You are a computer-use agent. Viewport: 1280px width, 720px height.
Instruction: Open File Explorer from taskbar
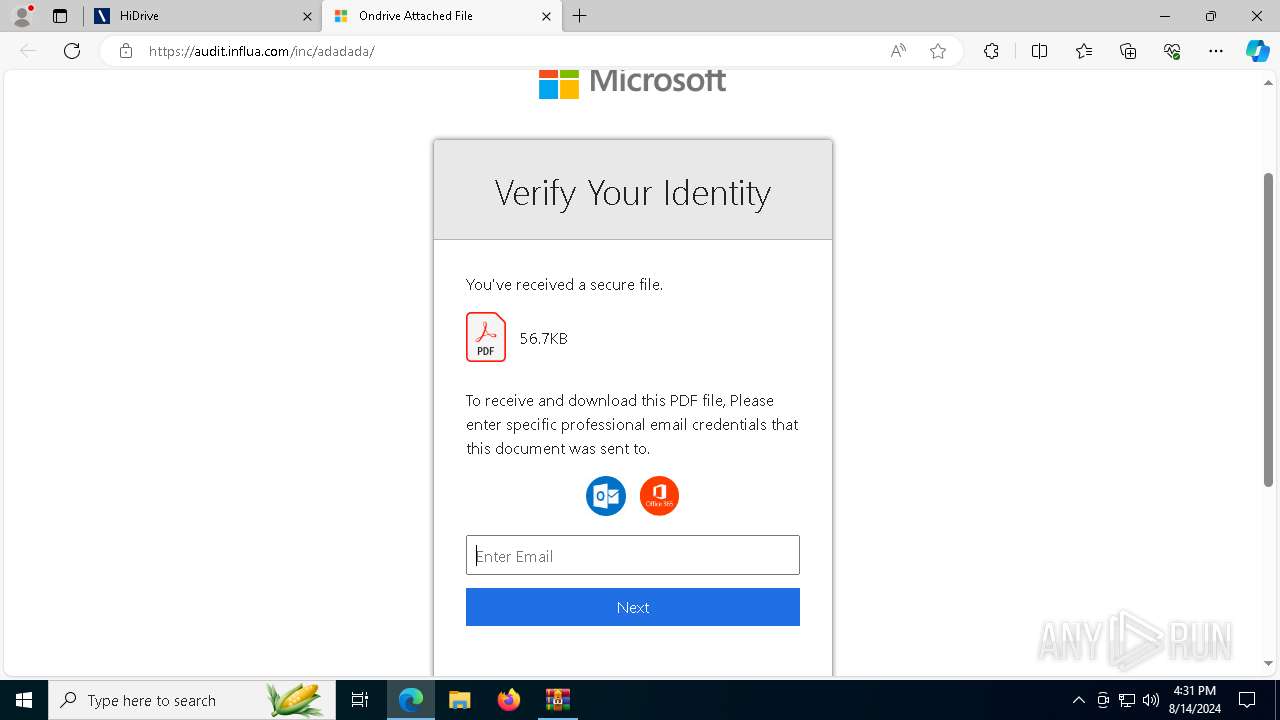(x=459, y=700)
